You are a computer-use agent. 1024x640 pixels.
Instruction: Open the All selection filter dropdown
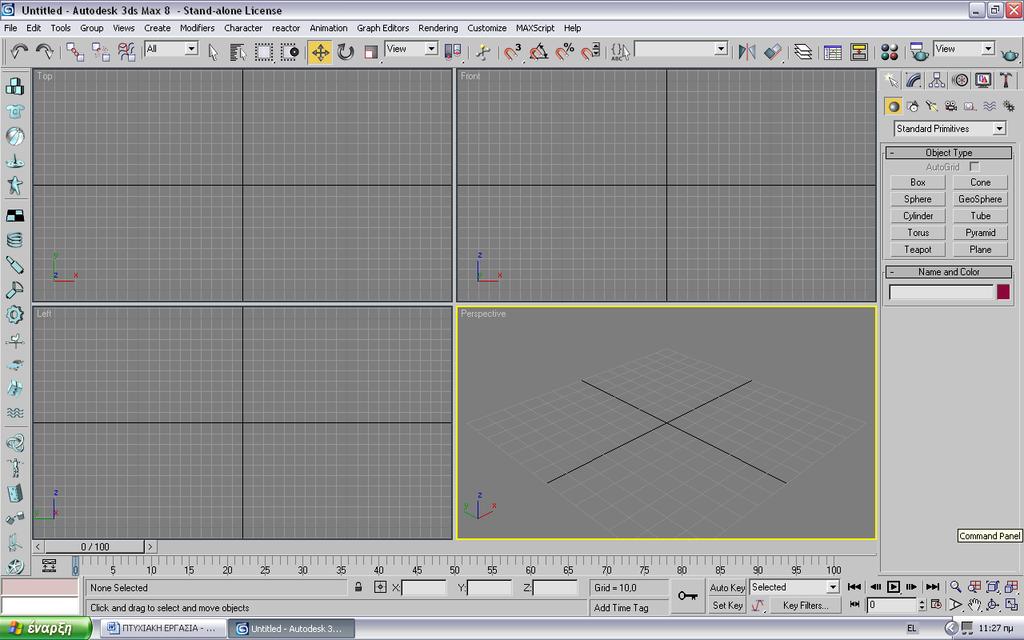171,48
